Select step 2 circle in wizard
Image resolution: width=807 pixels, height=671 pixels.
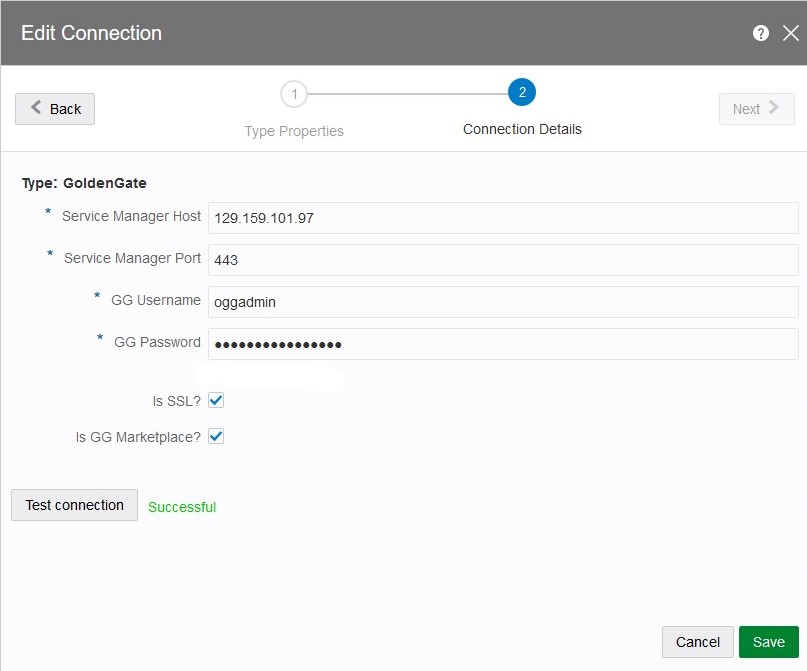pyautogui.click(x=522, y=93)
